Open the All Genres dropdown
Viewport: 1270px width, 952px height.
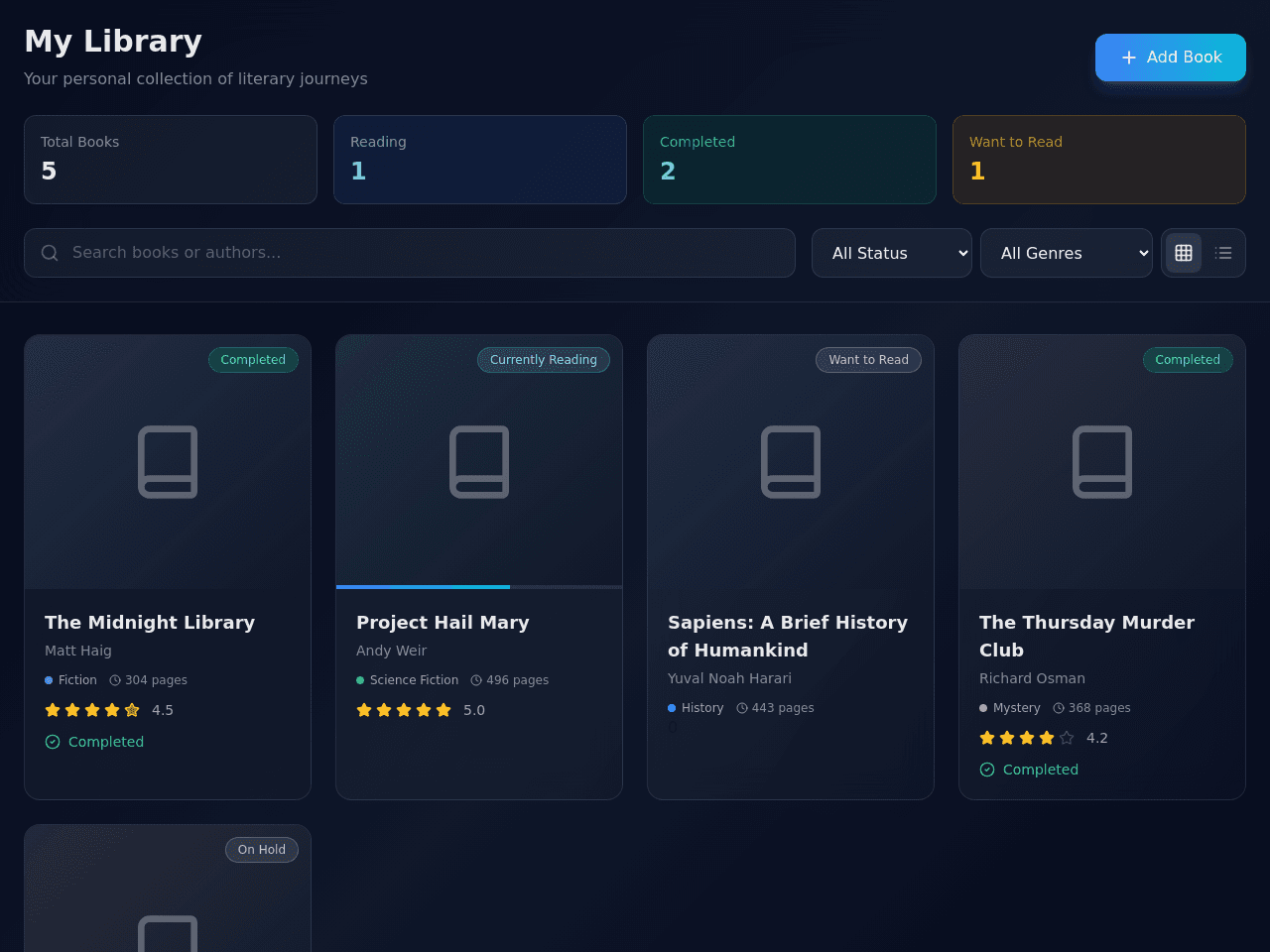point(1067,253)
